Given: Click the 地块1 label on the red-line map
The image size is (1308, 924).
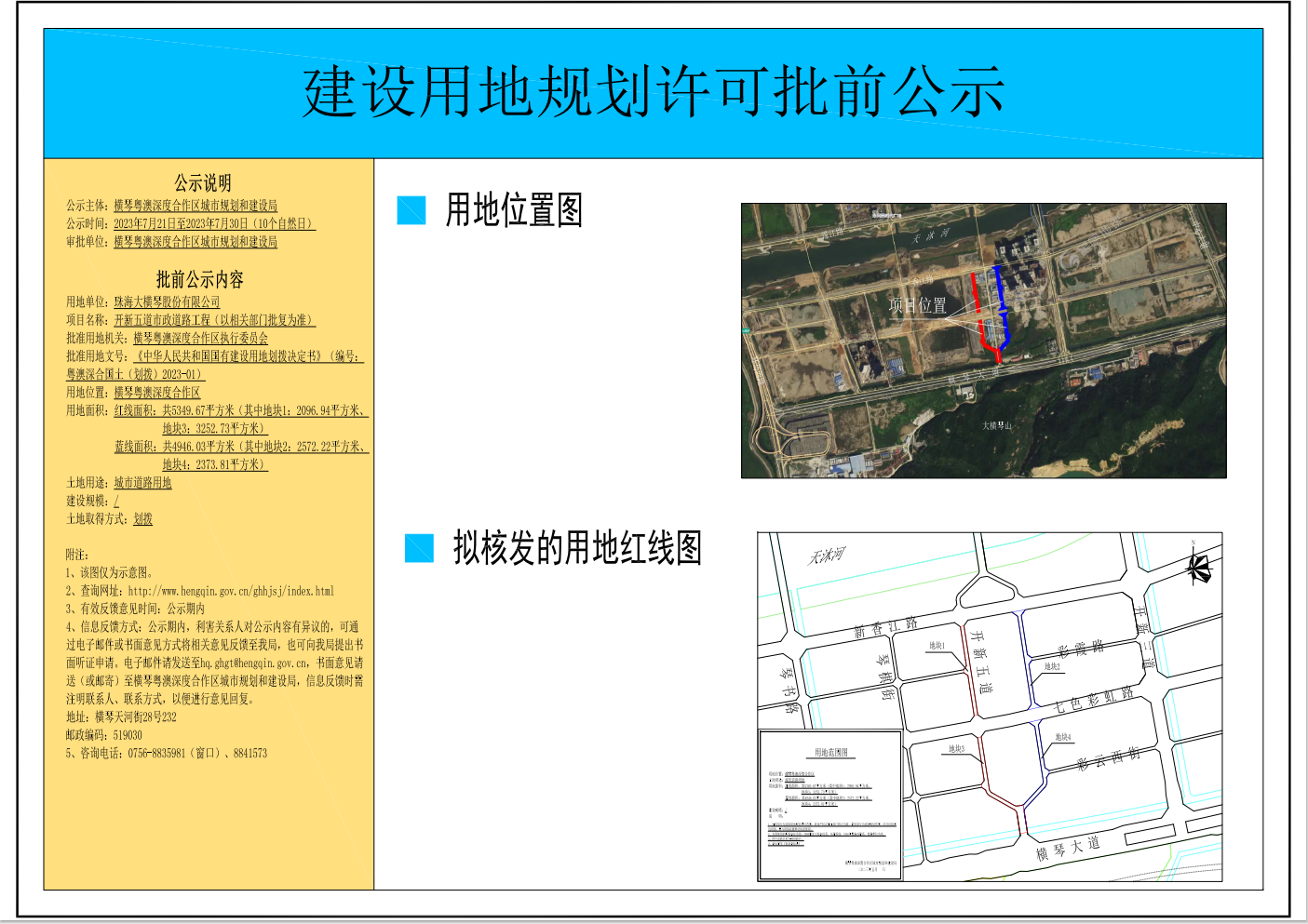Looking at the screenshot, I should click(937, 645).
